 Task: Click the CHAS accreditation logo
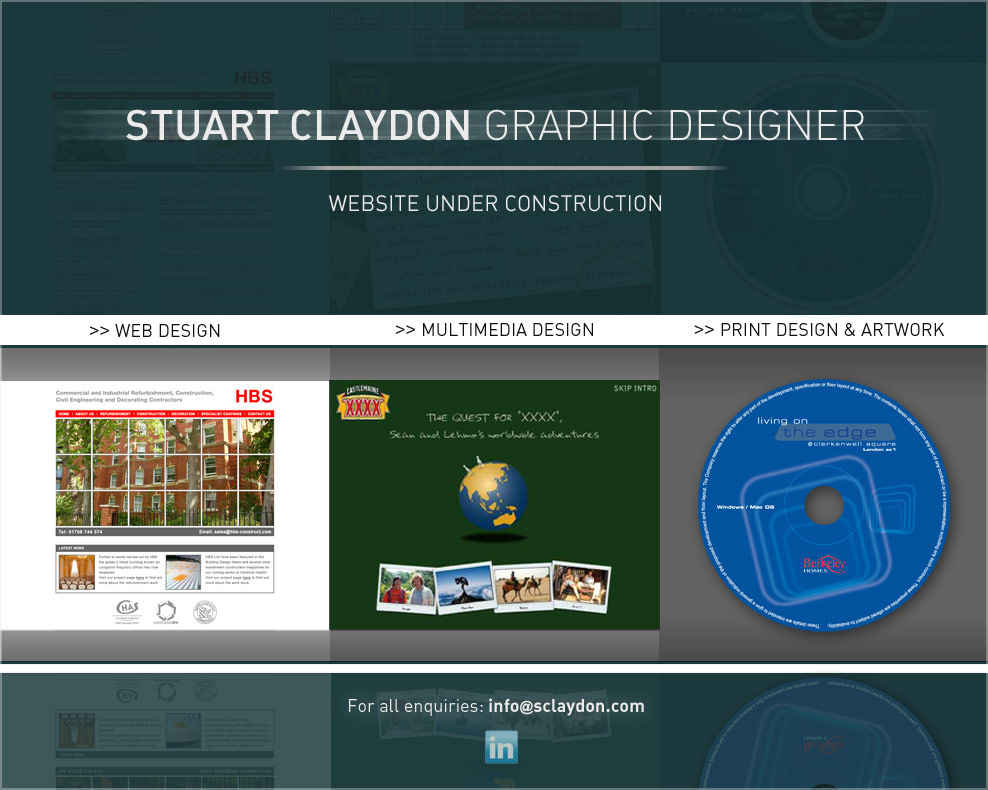click(x=128, y=610)
